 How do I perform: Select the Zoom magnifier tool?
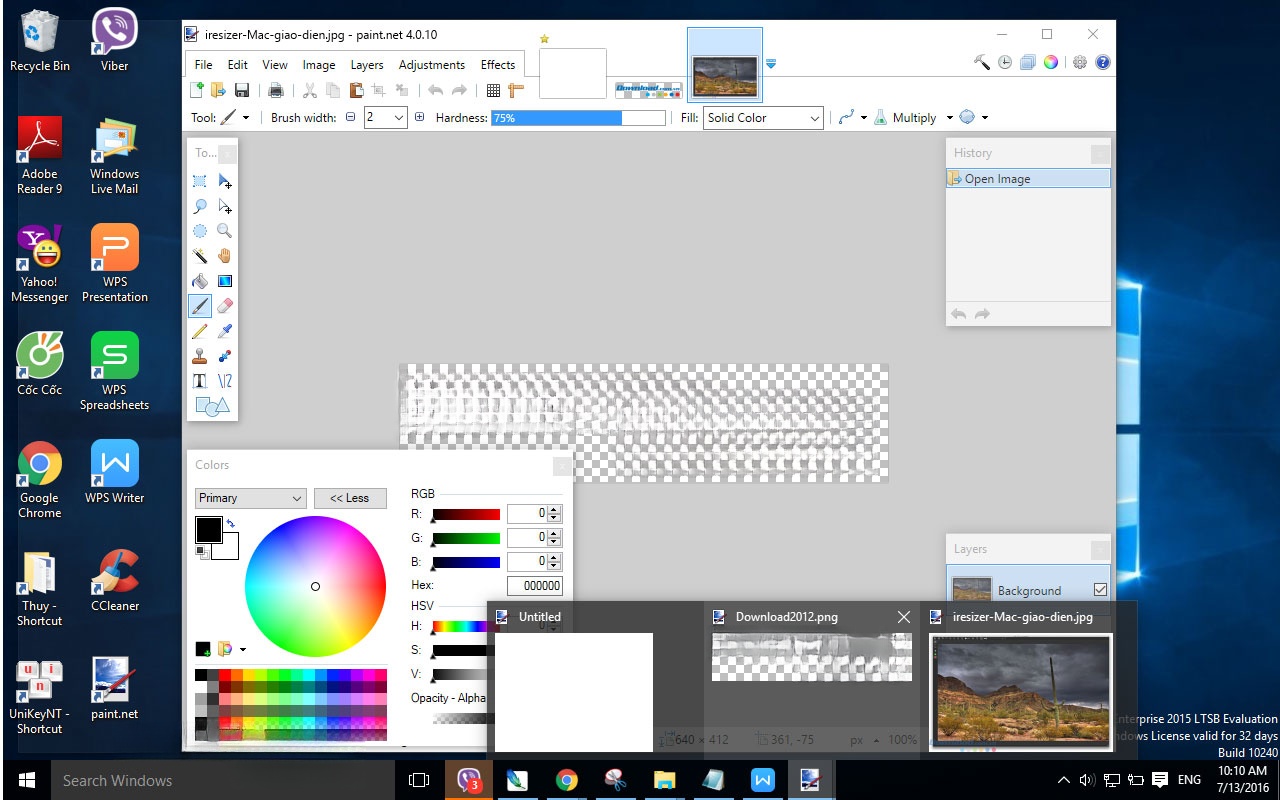point(225,231)
